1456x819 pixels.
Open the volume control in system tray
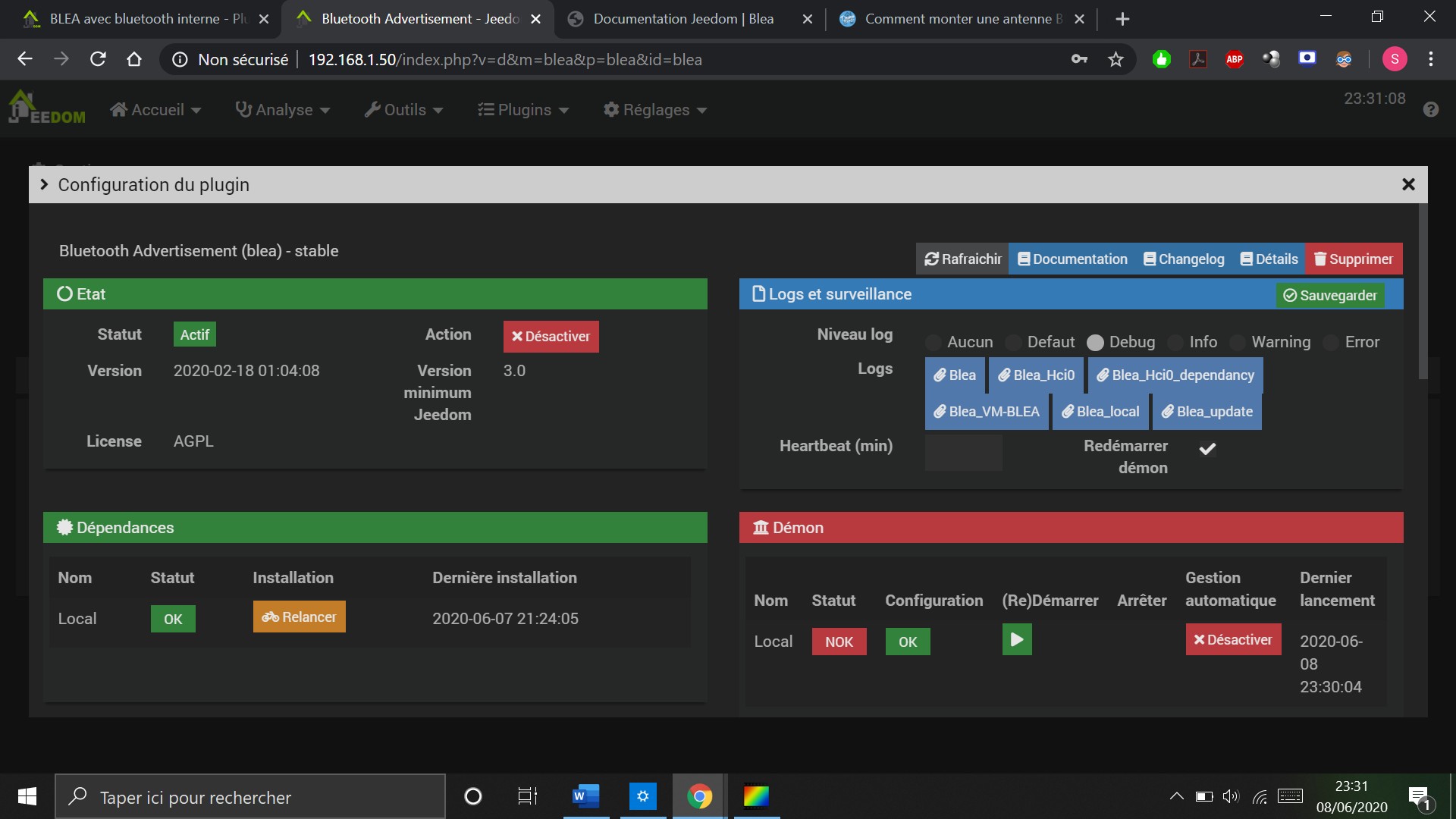(1230, 796)
